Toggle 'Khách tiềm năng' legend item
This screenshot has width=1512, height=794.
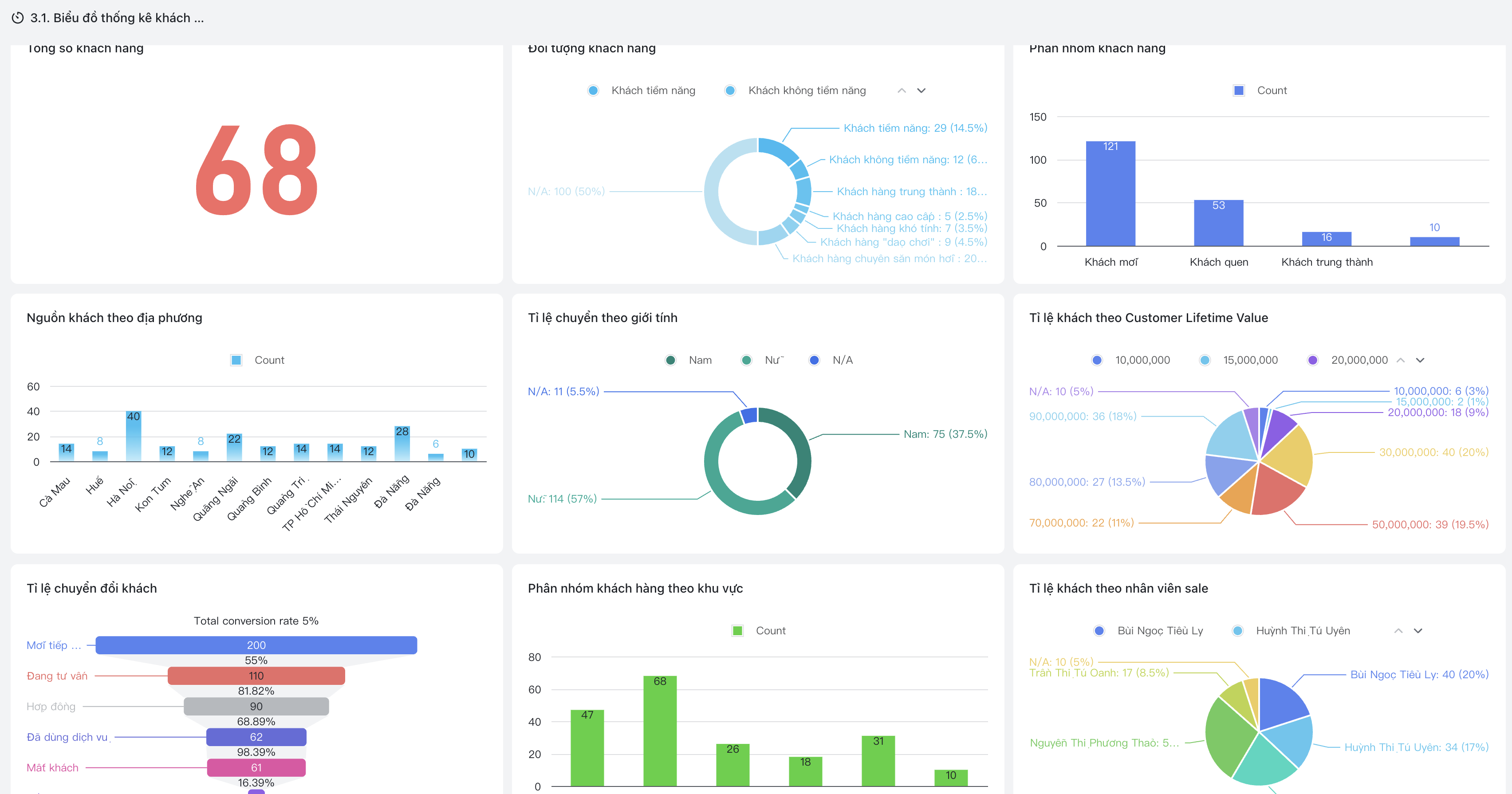(642, 90)
